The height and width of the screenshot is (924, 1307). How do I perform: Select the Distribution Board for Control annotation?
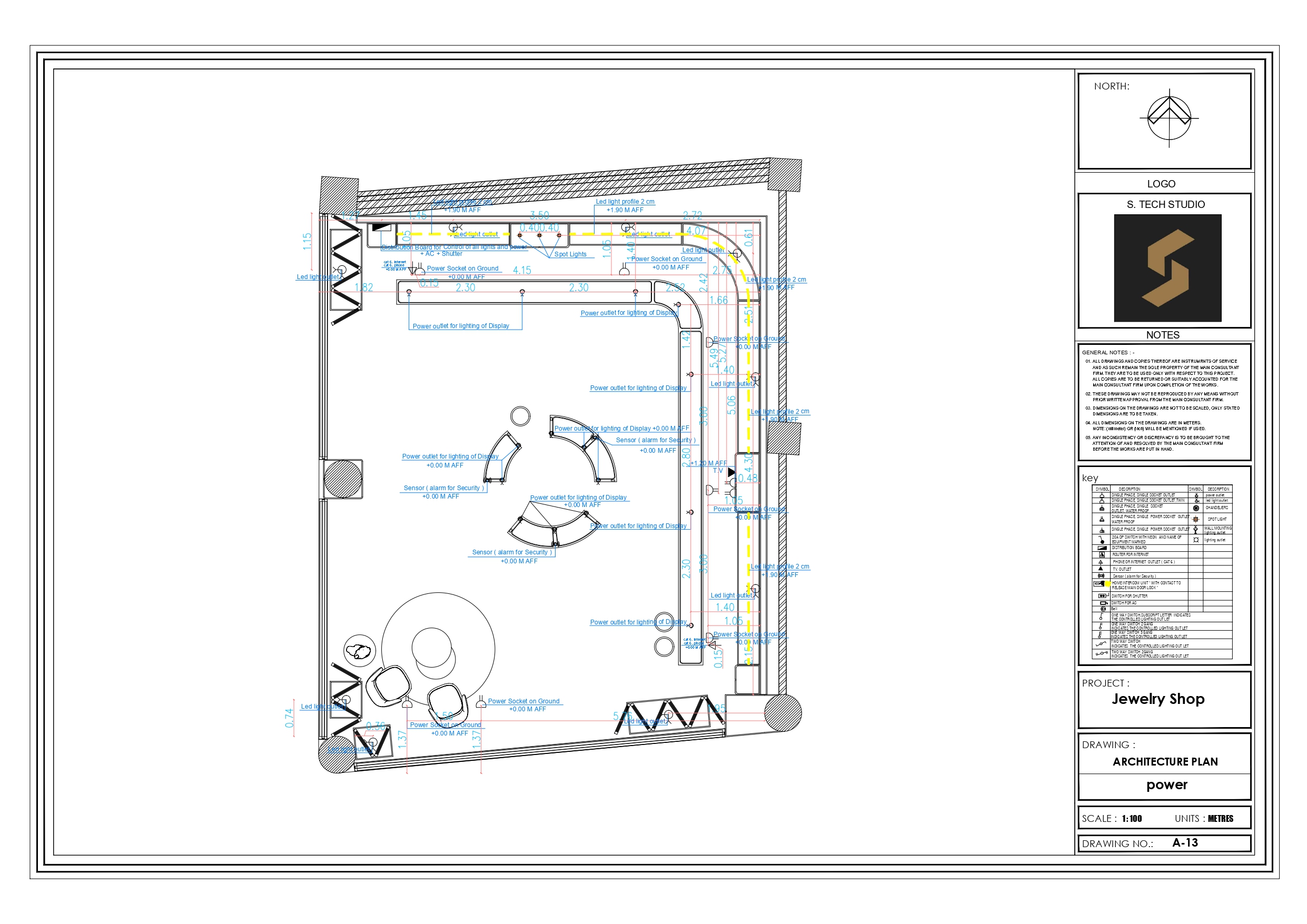point(454,247)
